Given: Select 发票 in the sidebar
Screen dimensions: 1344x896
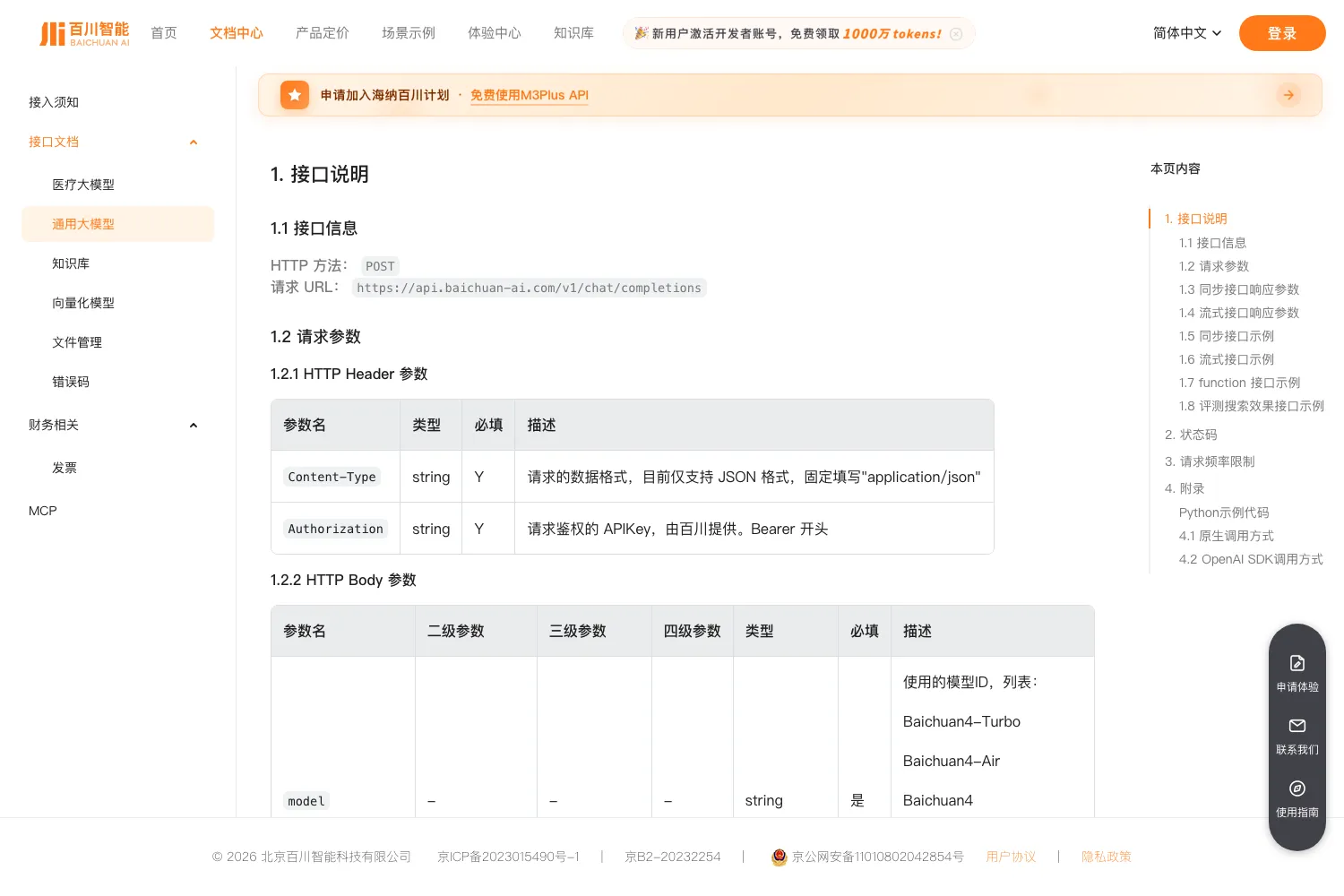Looking at the screenshot, I should 65,468.
